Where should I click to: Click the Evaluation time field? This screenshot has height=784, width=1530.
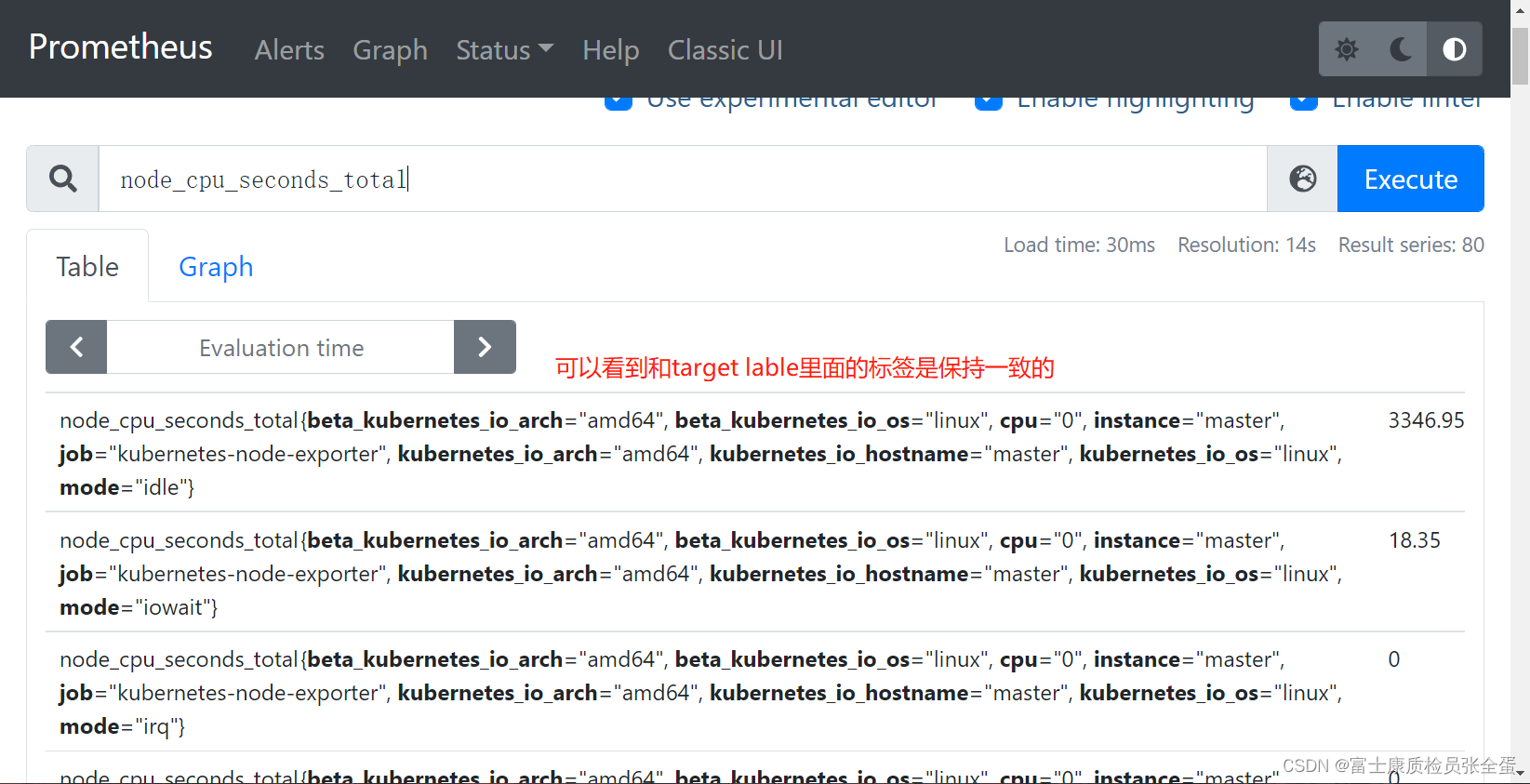[x=280, y=347]
